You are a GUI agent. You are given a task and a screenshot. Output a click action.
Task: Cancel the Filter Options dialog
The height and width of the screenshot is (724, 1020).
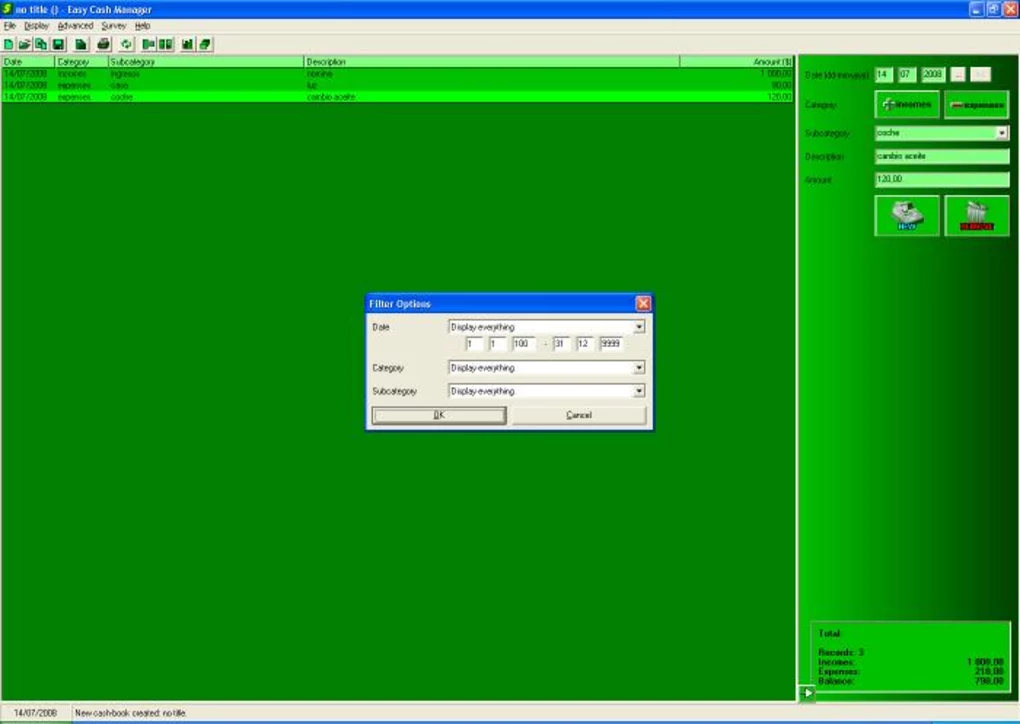(580, 414)
